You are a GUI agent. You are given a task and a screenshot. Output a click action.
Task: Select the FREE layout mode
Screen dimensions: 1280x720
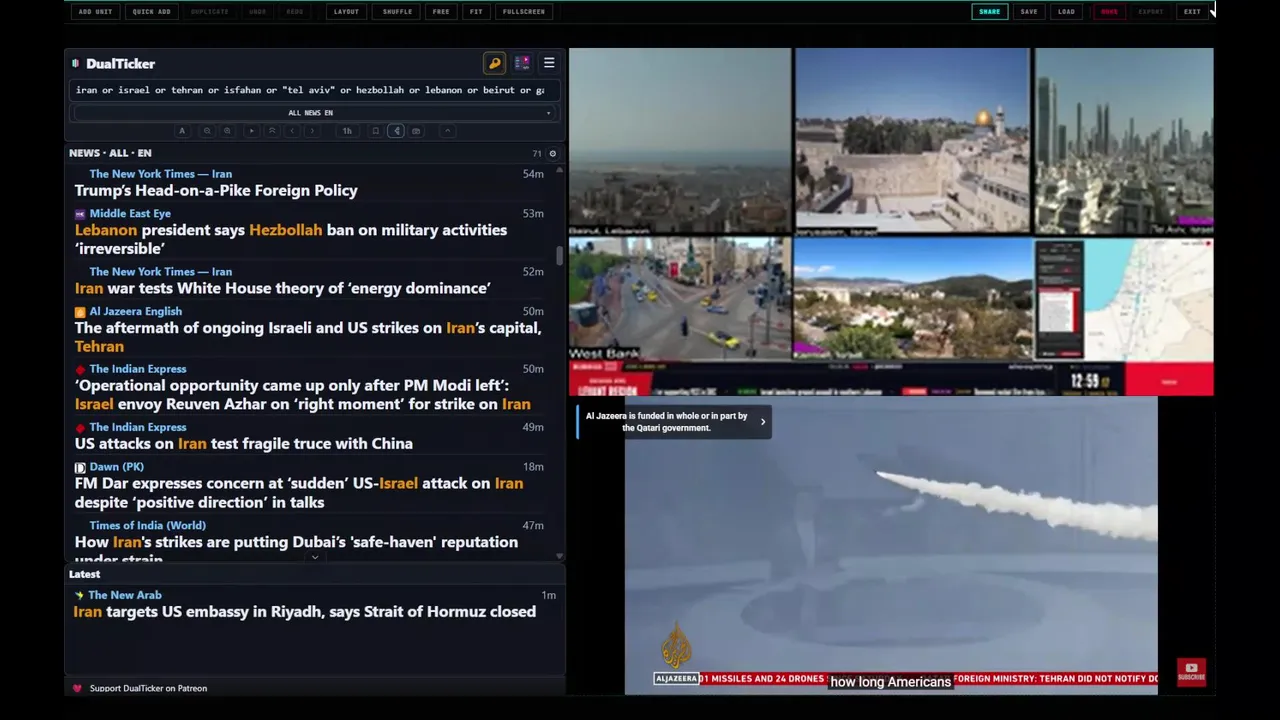tap(441, 12)
